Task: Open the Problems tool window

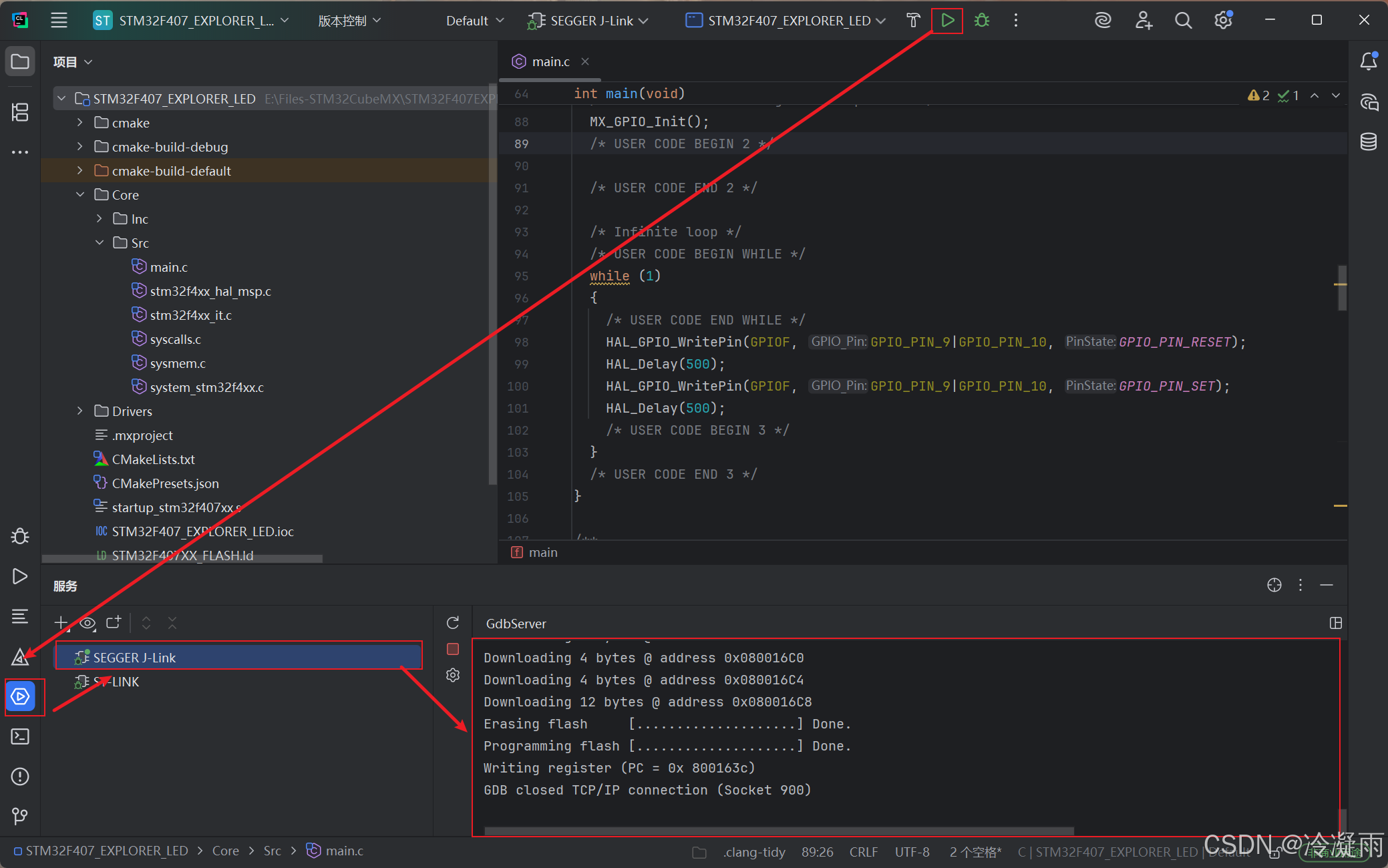Action: click(x=20, y=777)
